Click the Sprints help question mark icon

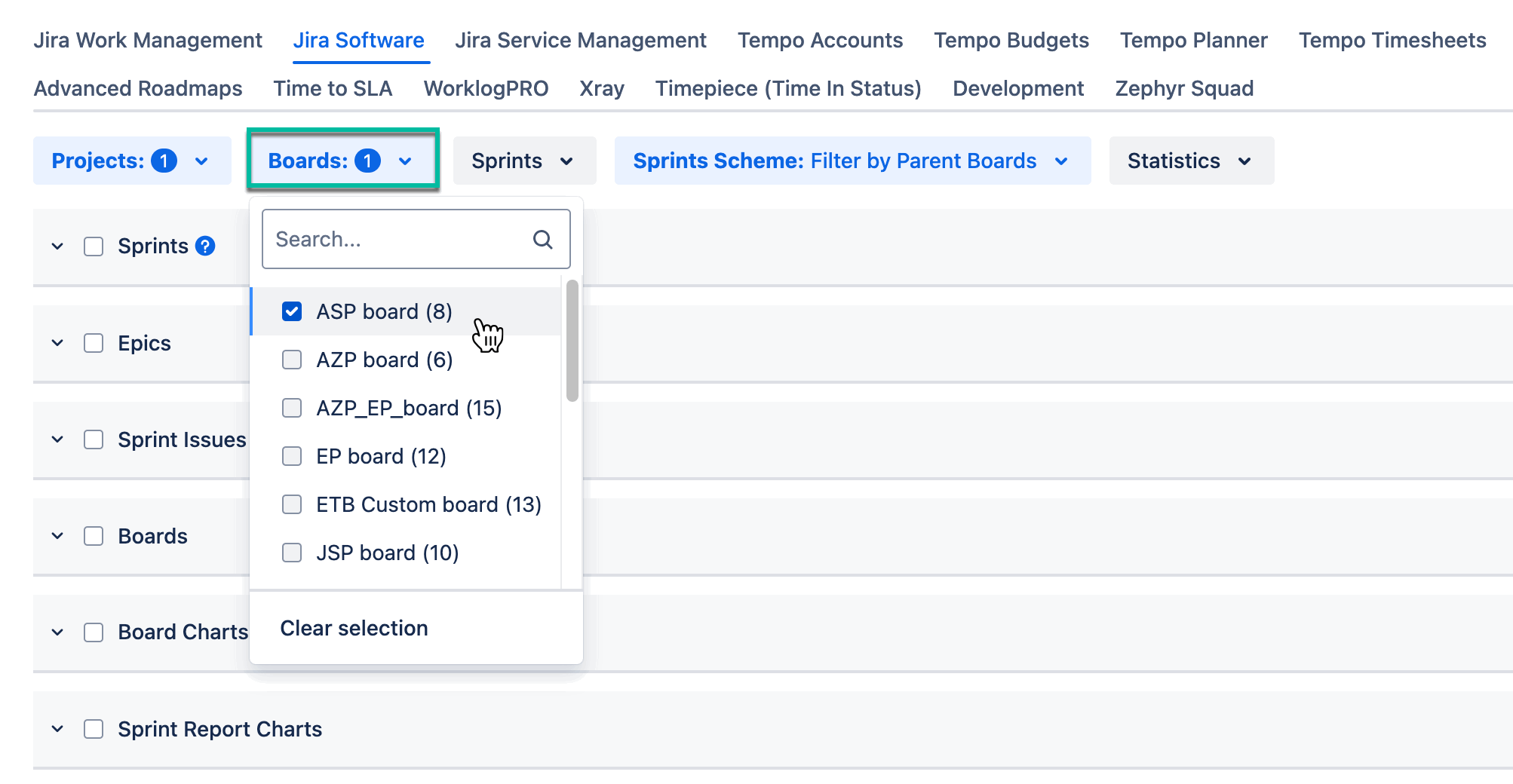tap(205, 247)
